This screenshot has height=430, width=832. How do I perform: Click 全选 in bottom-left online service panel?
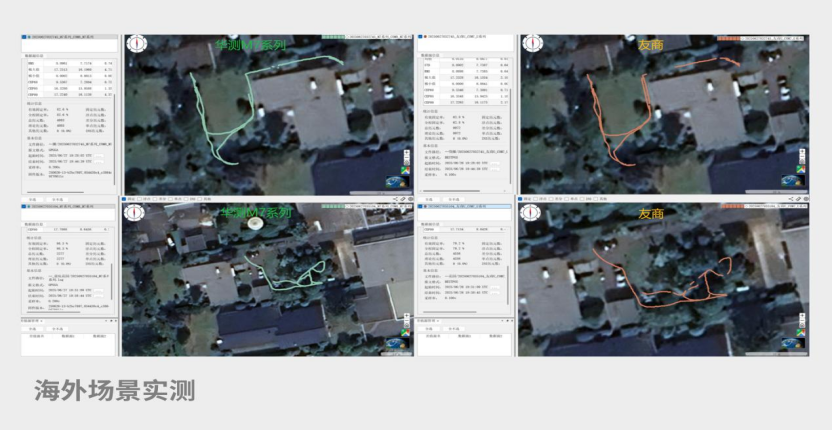coord(32,329)
